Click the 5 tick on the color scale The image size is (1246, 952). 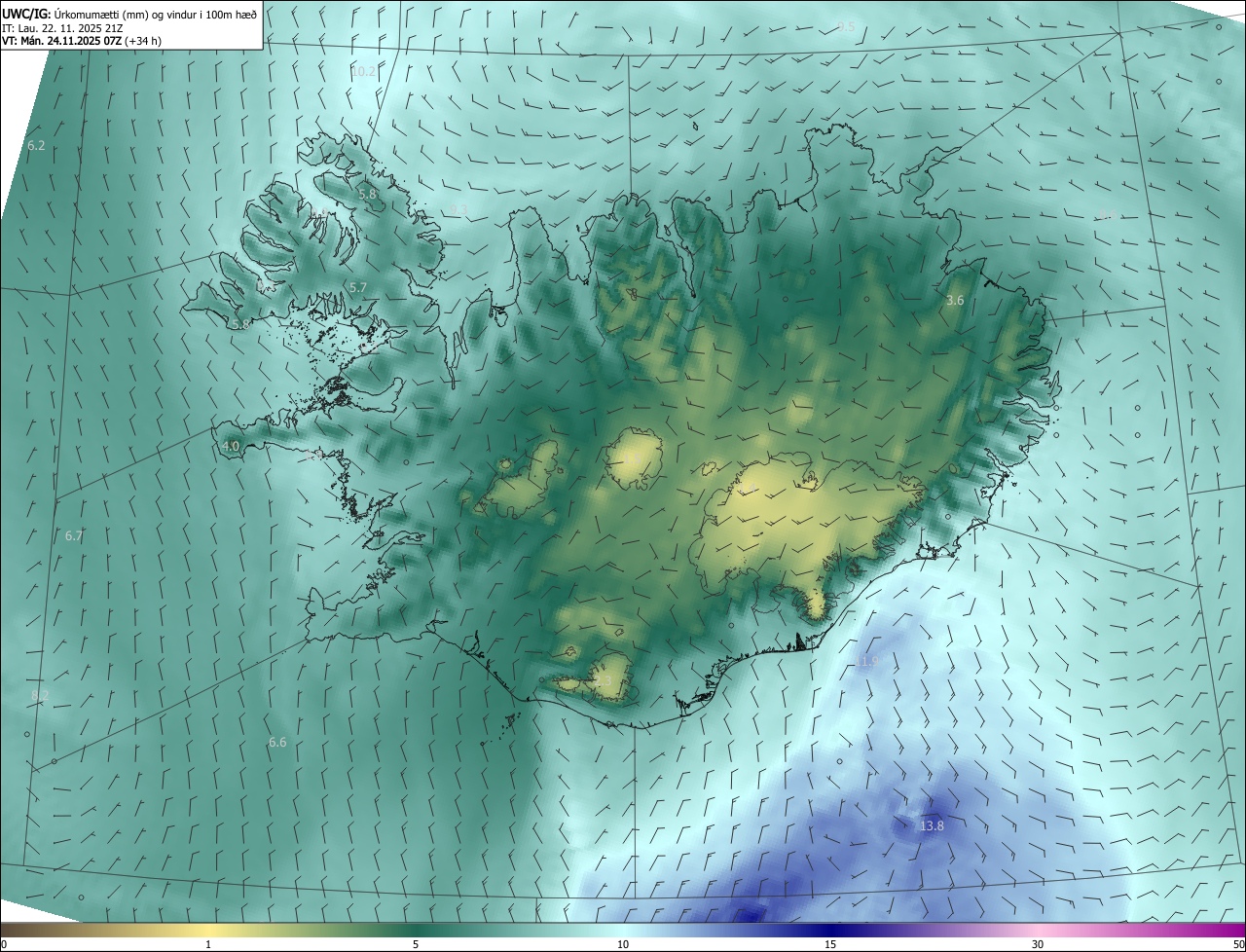[416, 944]
